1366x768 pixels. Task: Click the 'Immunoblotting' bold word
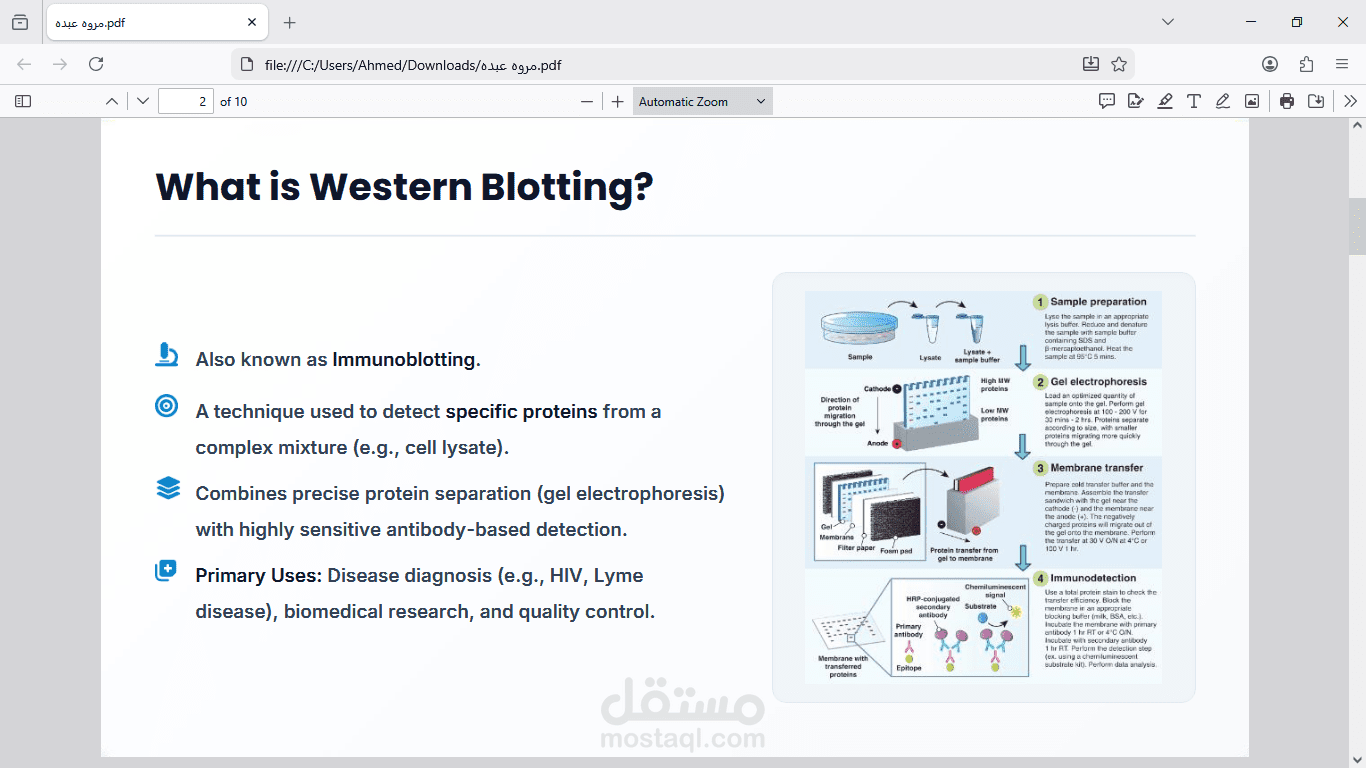(x=404, y=360)
